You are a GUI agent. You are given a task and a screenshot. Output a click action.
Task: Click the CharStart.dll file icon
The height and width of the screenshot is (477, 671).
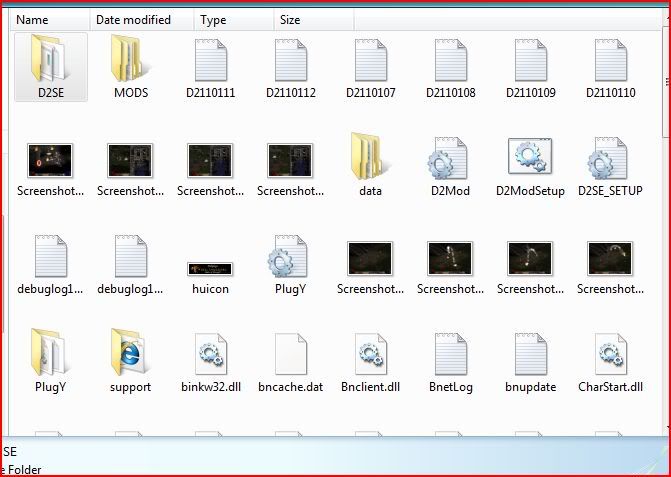610,354
